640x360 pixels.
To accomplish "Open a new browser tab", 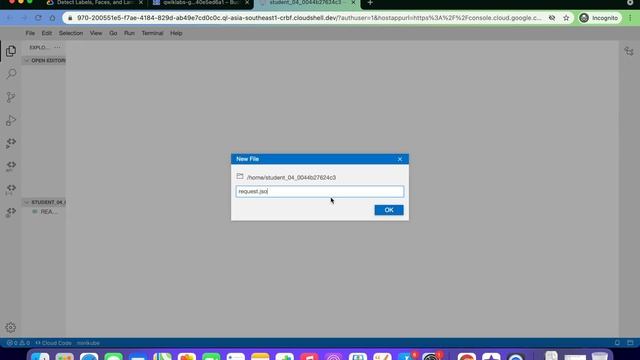I will [370, 3].
